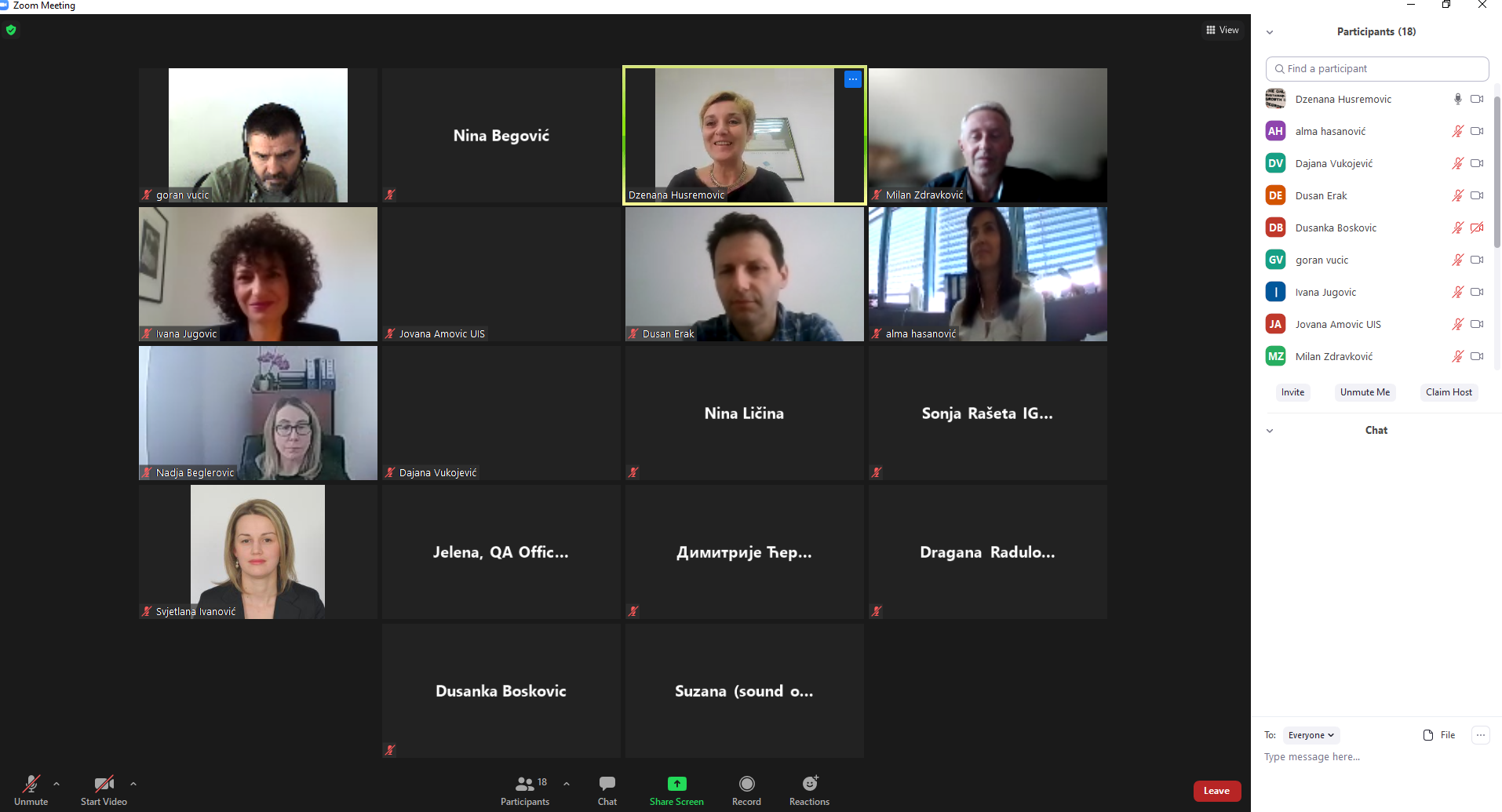Open the Reactions smiley icon

pyautogui.click(x=810, y=783)
